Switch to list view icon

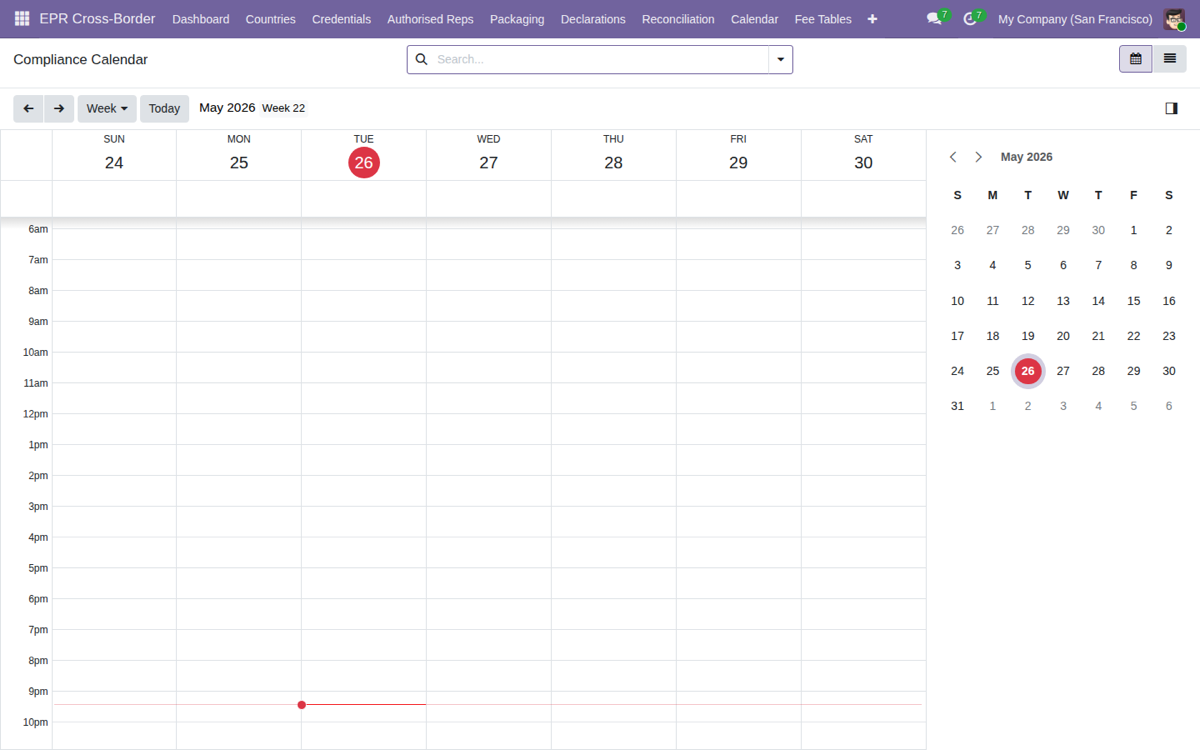coord(1169,59)
